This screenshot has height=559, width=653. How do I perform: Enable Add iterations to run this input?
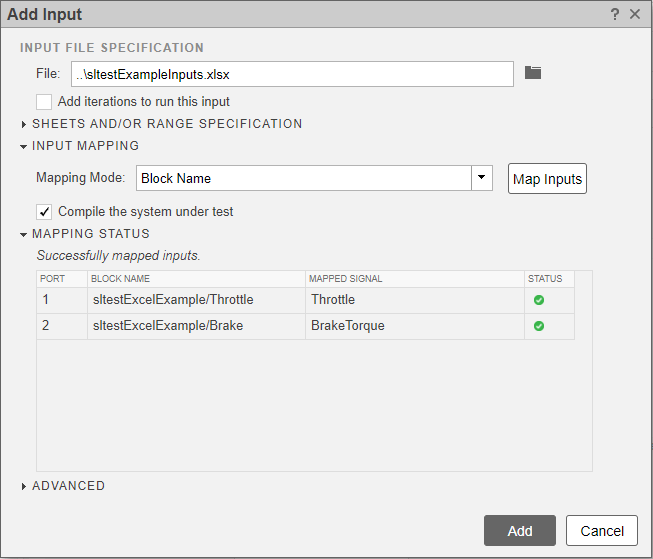tap(44, 101)
